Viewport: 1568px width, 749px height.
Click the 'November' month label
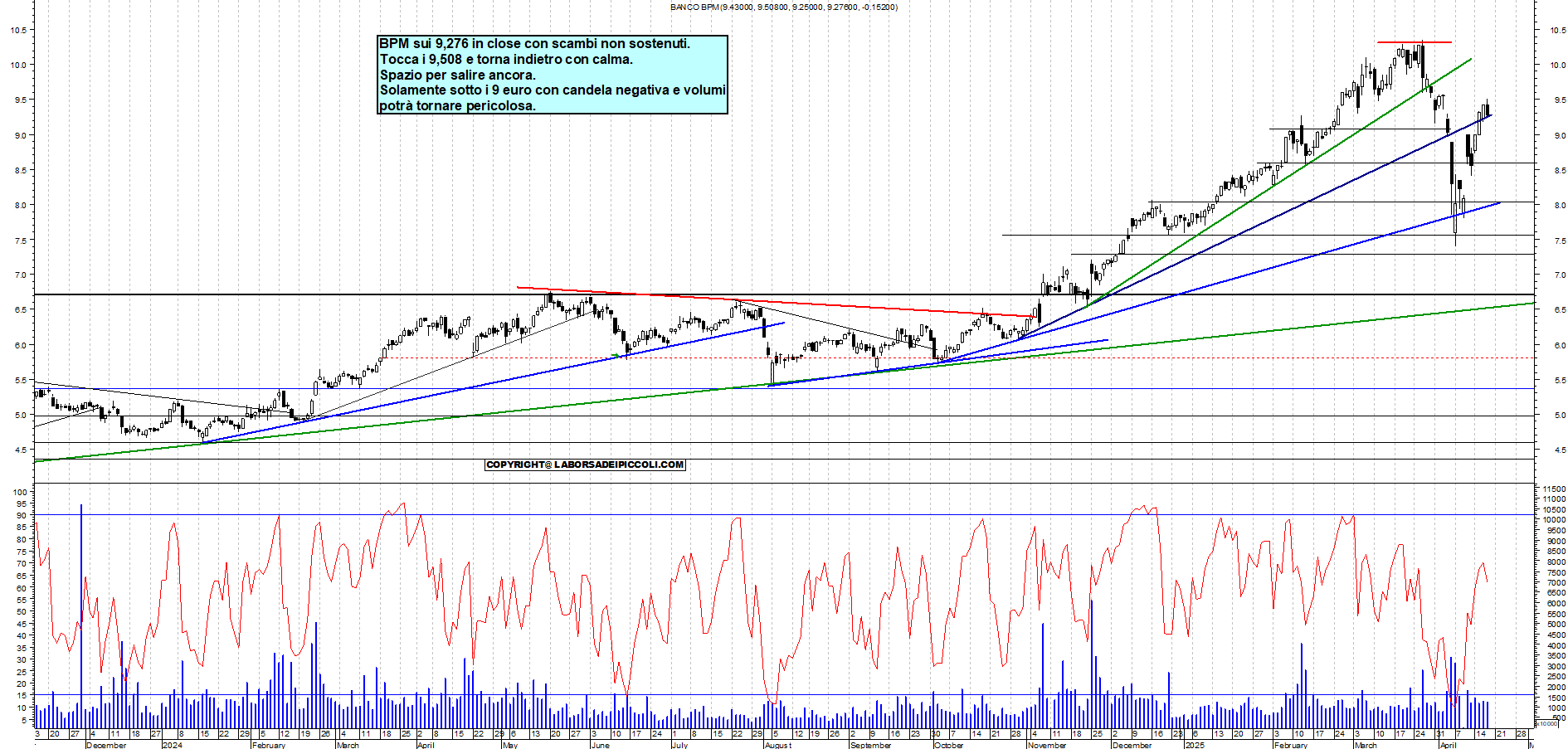pyautogui.click(x=1046, y=745)
